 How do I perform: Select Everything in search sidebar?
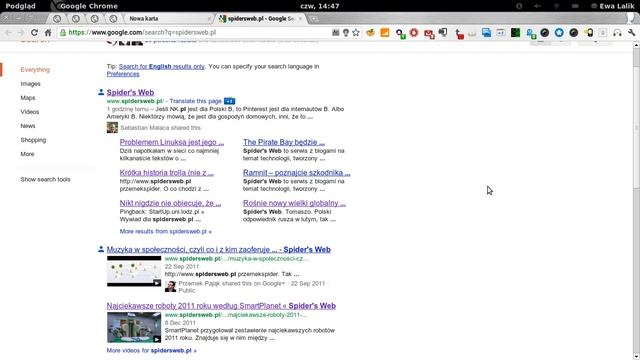pos(35,70)
